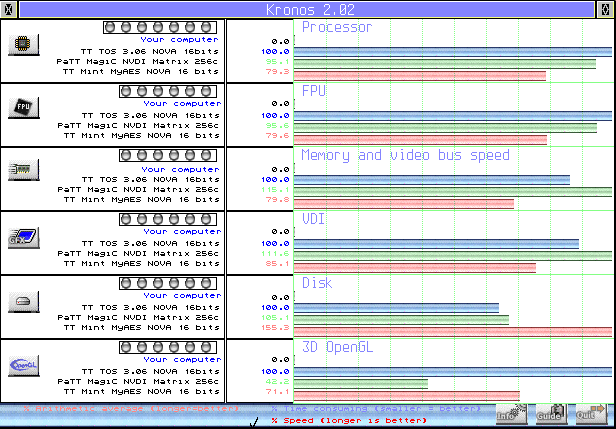Click the FPU score 79.6
Image resolution: width=616 pixels, height=429 pixels.
click(x=275, y=136)
